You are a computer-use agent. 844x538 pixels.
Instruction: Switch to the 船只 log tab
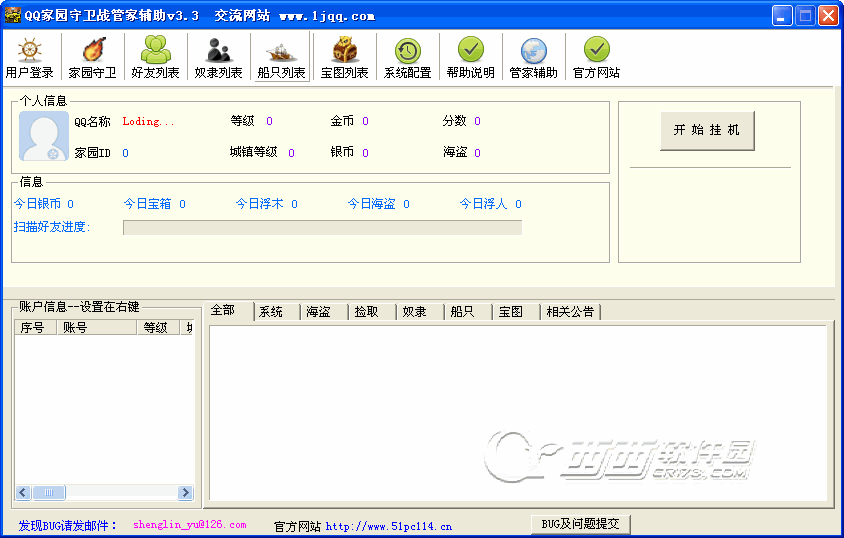[x=468, y=312]
